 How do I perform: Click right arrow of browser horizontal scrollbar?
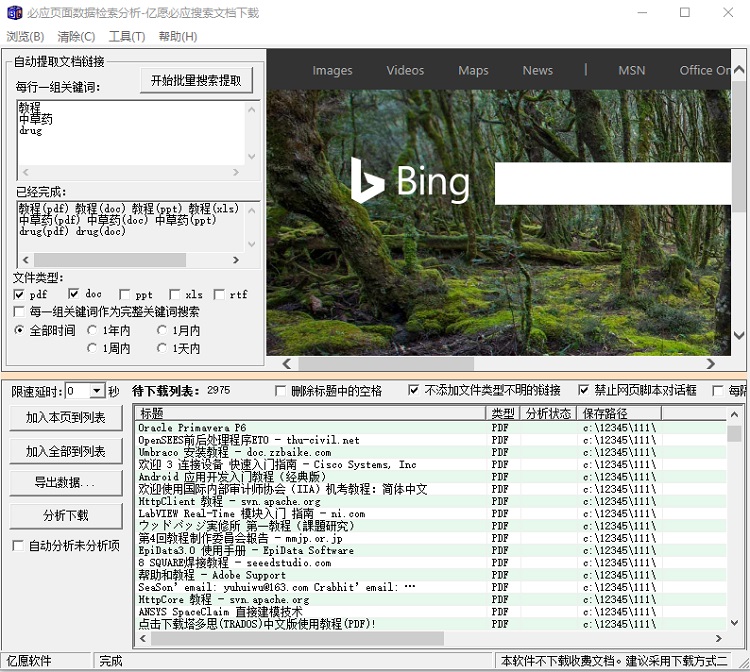click(x=711, y=364)
